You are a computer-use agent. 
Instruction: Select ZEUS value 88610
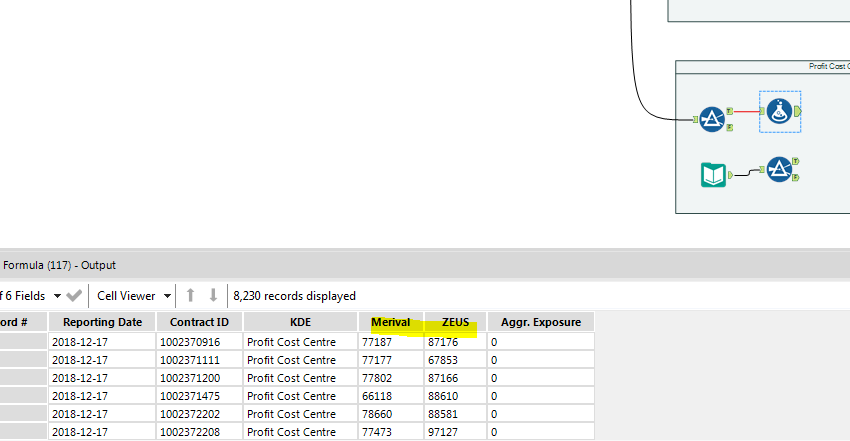(x=455, y=396)
